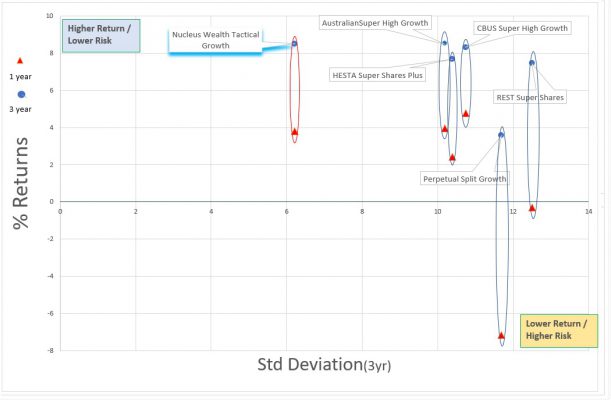
Task: Select the '3 year' legend text
Action: [x=20, y=109]
